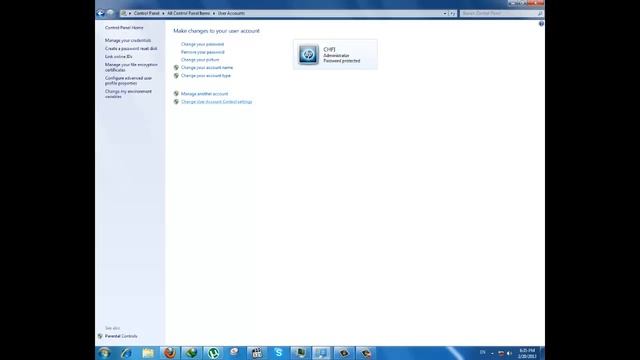Open Change User Account Control settings

click(216, 102)
